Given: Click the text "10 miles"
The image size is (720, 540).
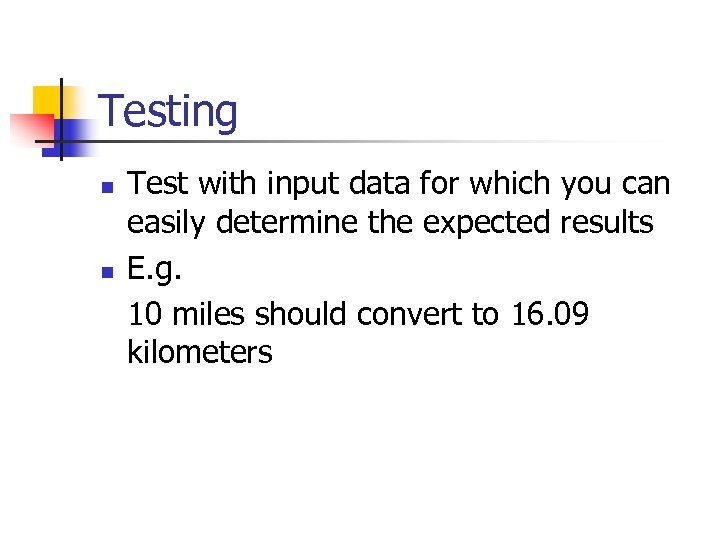Looking at the screenshot, I should click(187, 314).
